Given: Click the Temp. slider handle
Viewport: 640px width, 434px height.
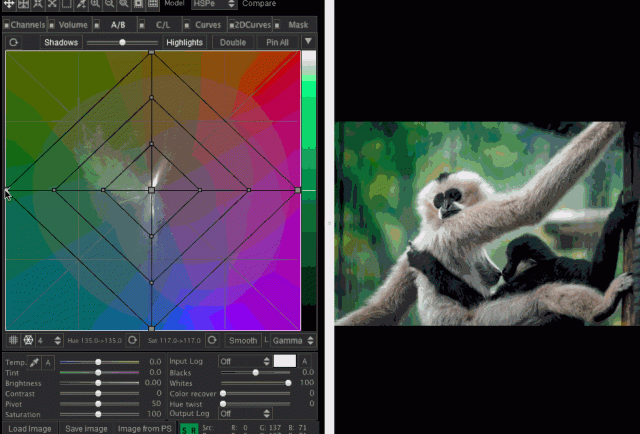Looking at the screenshot, I should coord(98,362).
